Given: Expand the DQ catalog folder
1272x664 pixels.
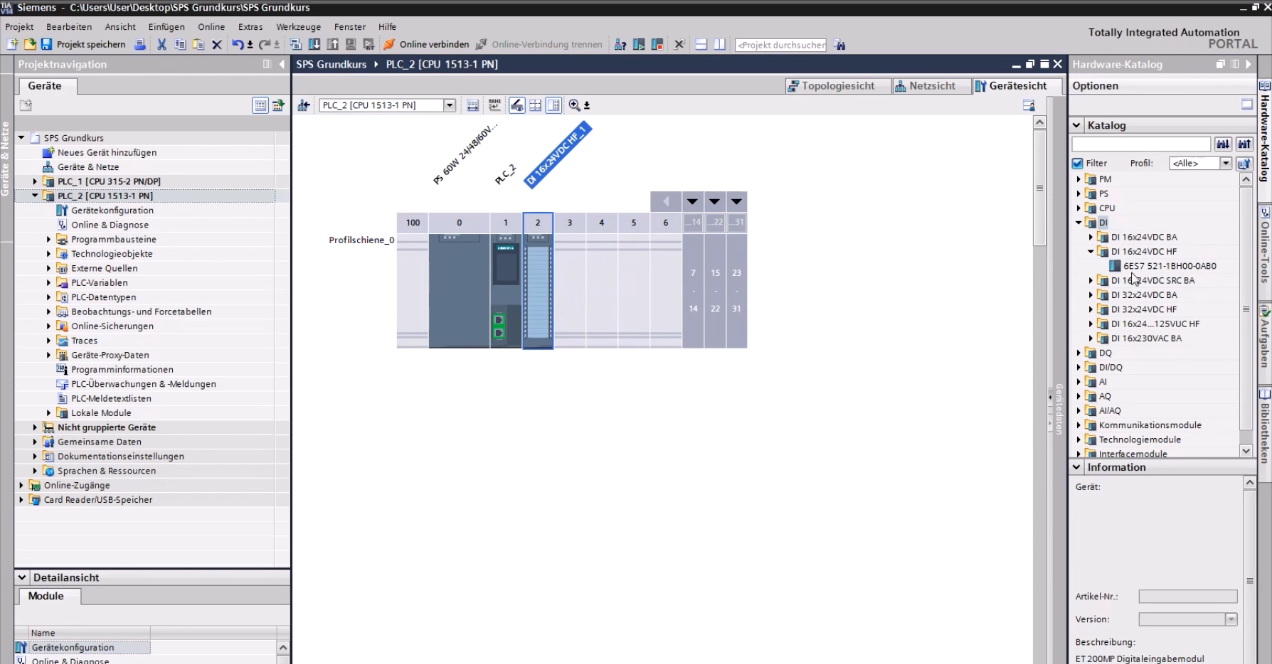Looking at the screenshot, I should (1079, 353).
